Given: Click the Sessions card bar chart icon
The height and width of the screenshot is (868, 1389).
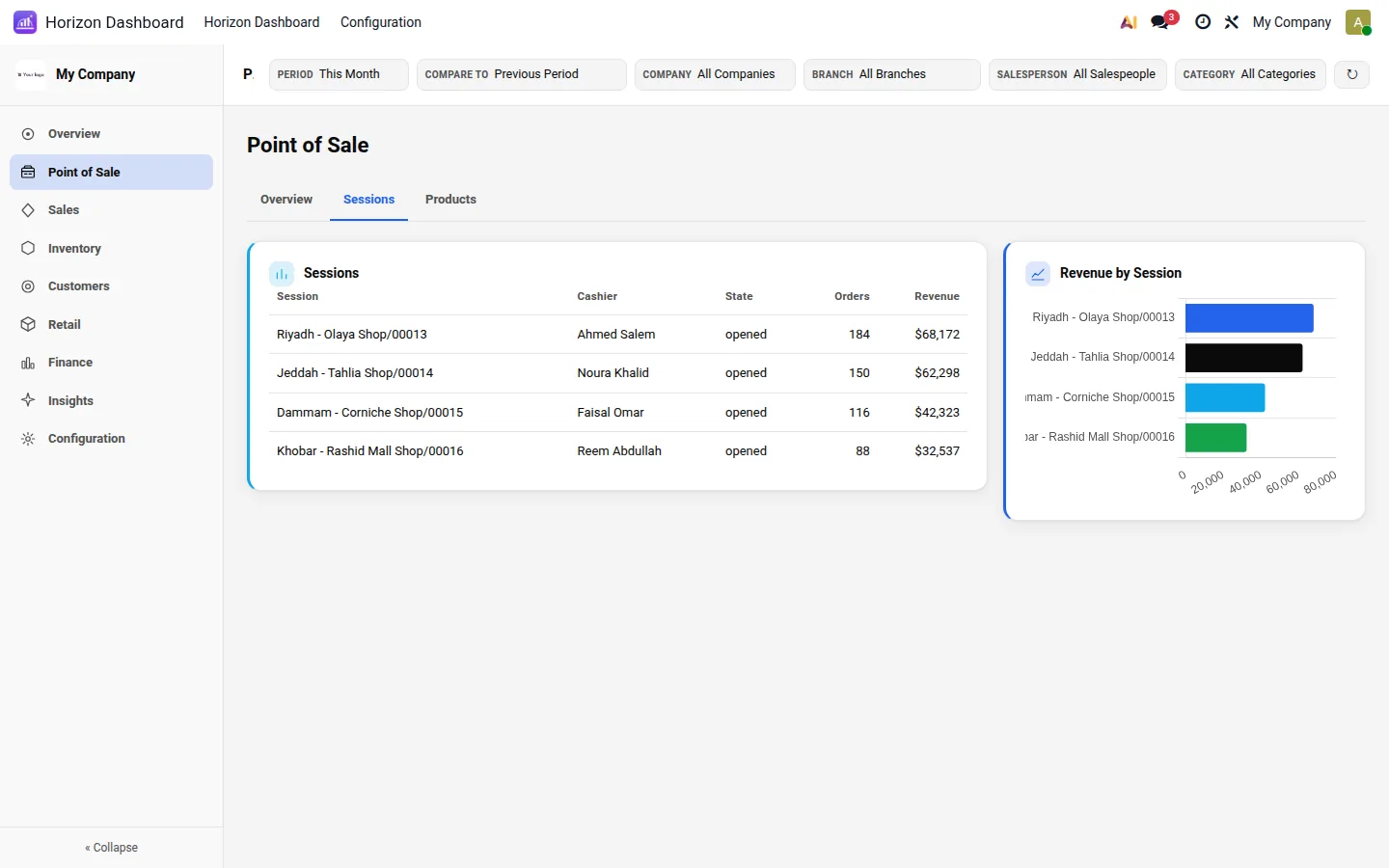Looking at the screenshot, I should tap(282, 274).
